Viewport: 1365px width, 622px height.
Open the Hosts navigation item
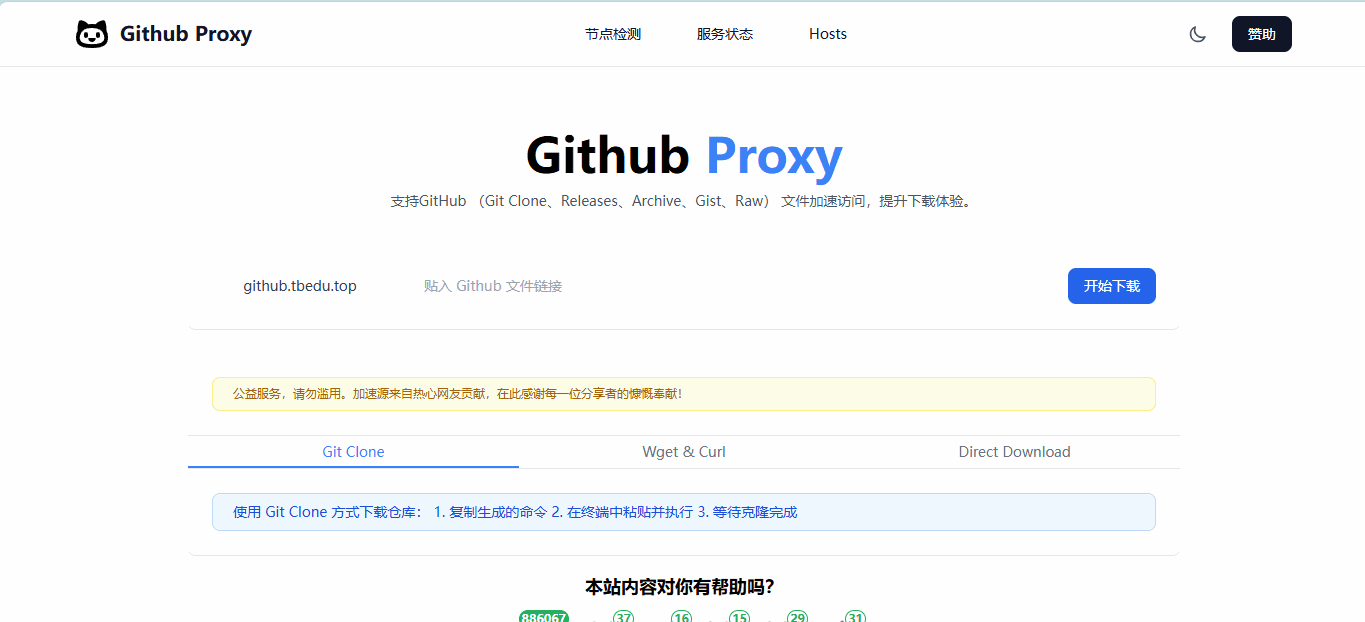tap(828, 34)
